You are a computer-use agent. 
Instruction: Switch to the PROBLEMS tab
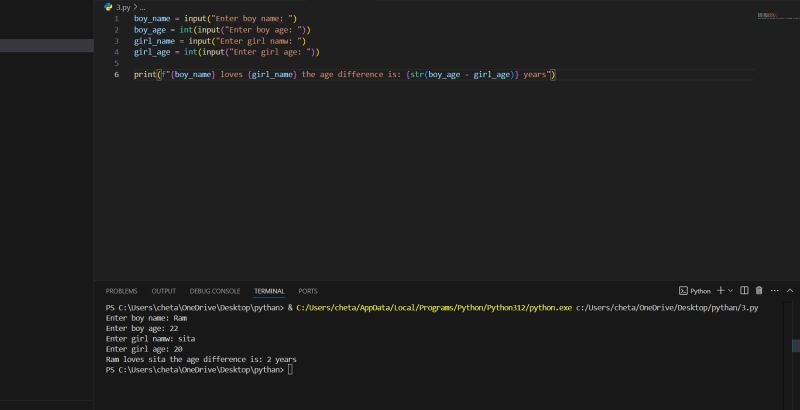tap(121, 291)
